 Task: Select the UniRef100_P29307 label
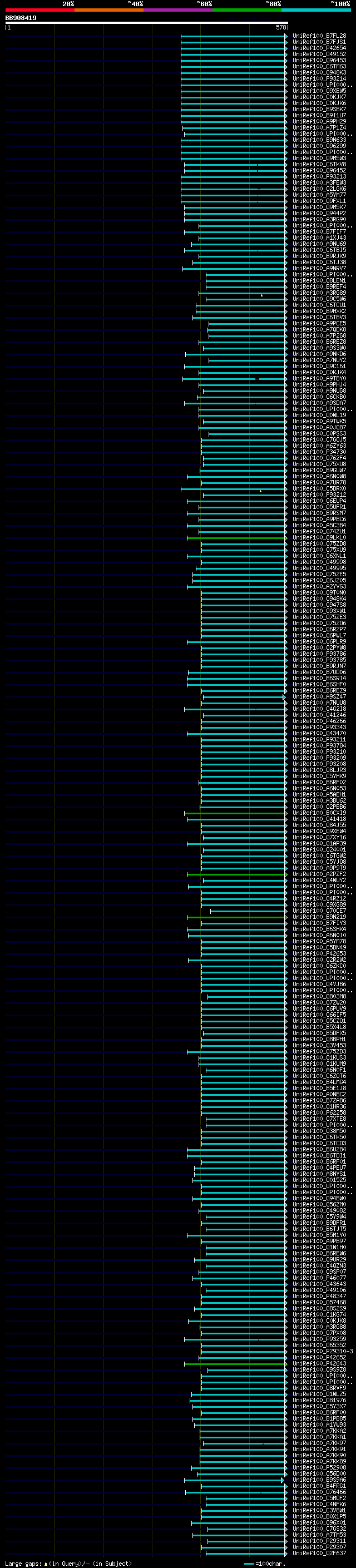pos(319,1547)
